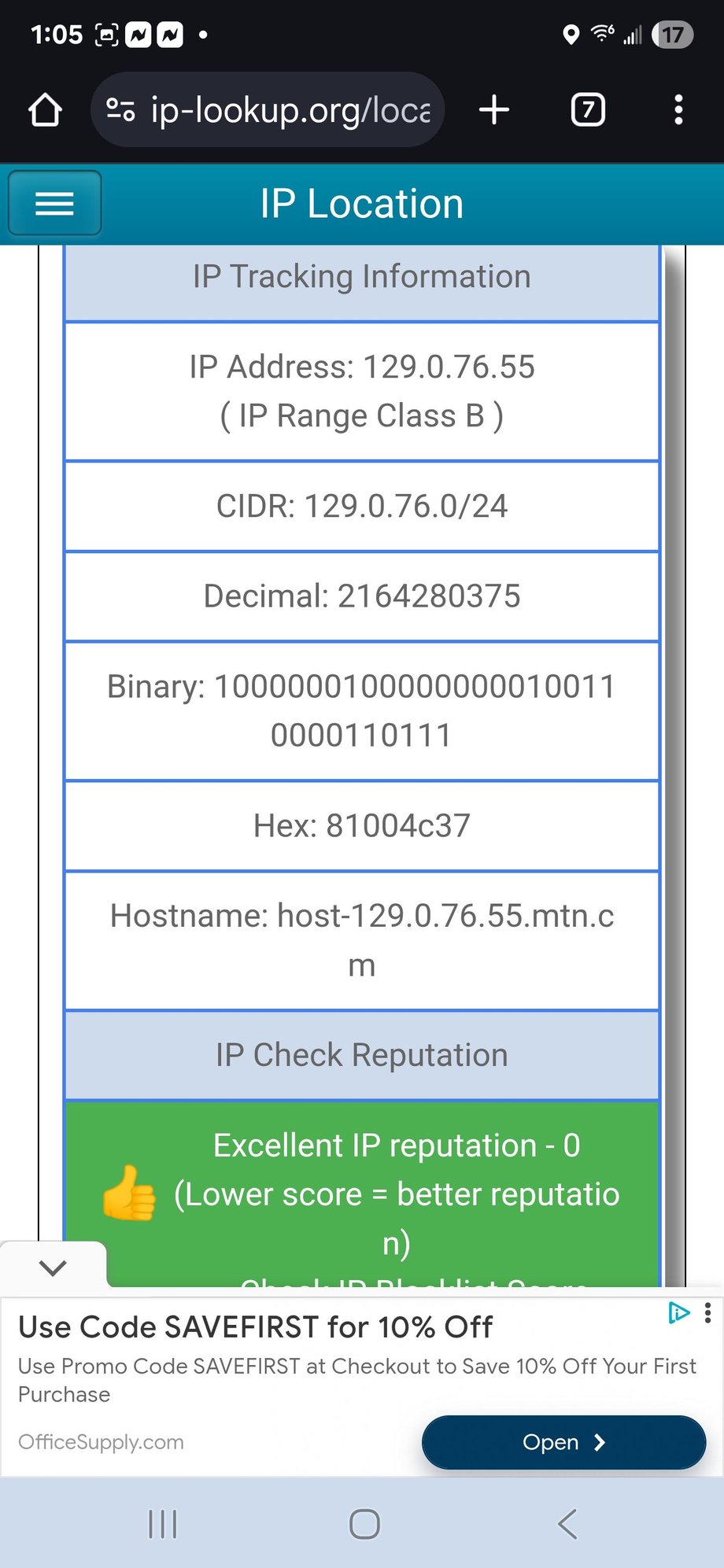Open the hamburger navigation menu
This screenshot has width=724, height=1568.
coord(54,203)
